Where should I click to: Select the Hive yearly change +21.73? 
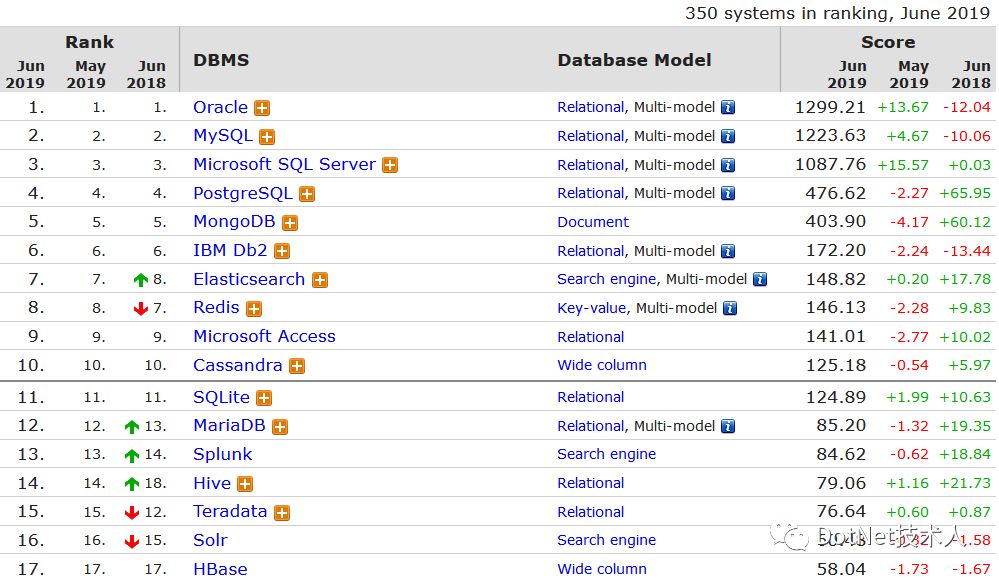click(x=965, y=483)
